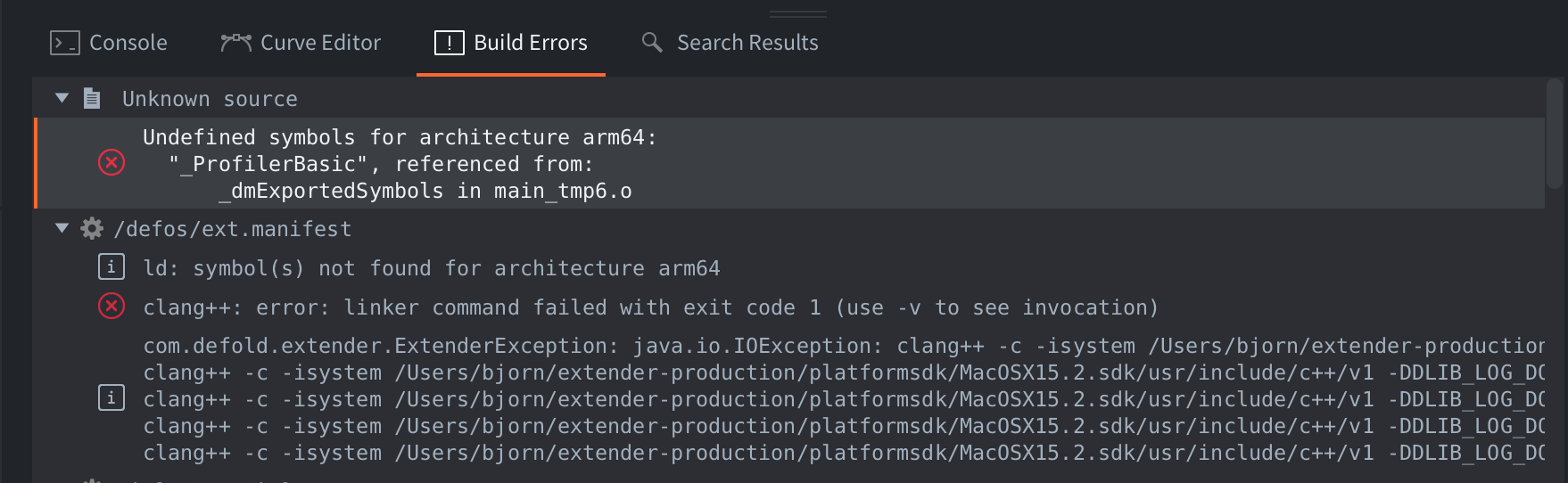This screenshot has width=1568, height=483.
Task: Open the Curve Editor tab
Action: click(301, 43)
